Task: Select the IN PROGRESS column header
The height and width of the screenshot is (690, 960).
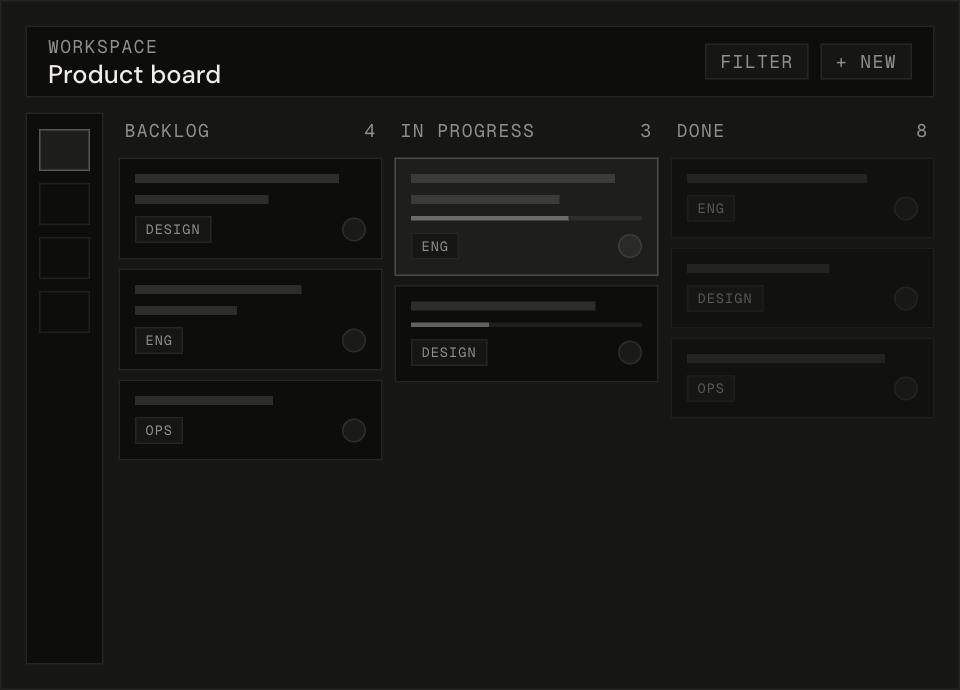Action: [x=467, y=131]
